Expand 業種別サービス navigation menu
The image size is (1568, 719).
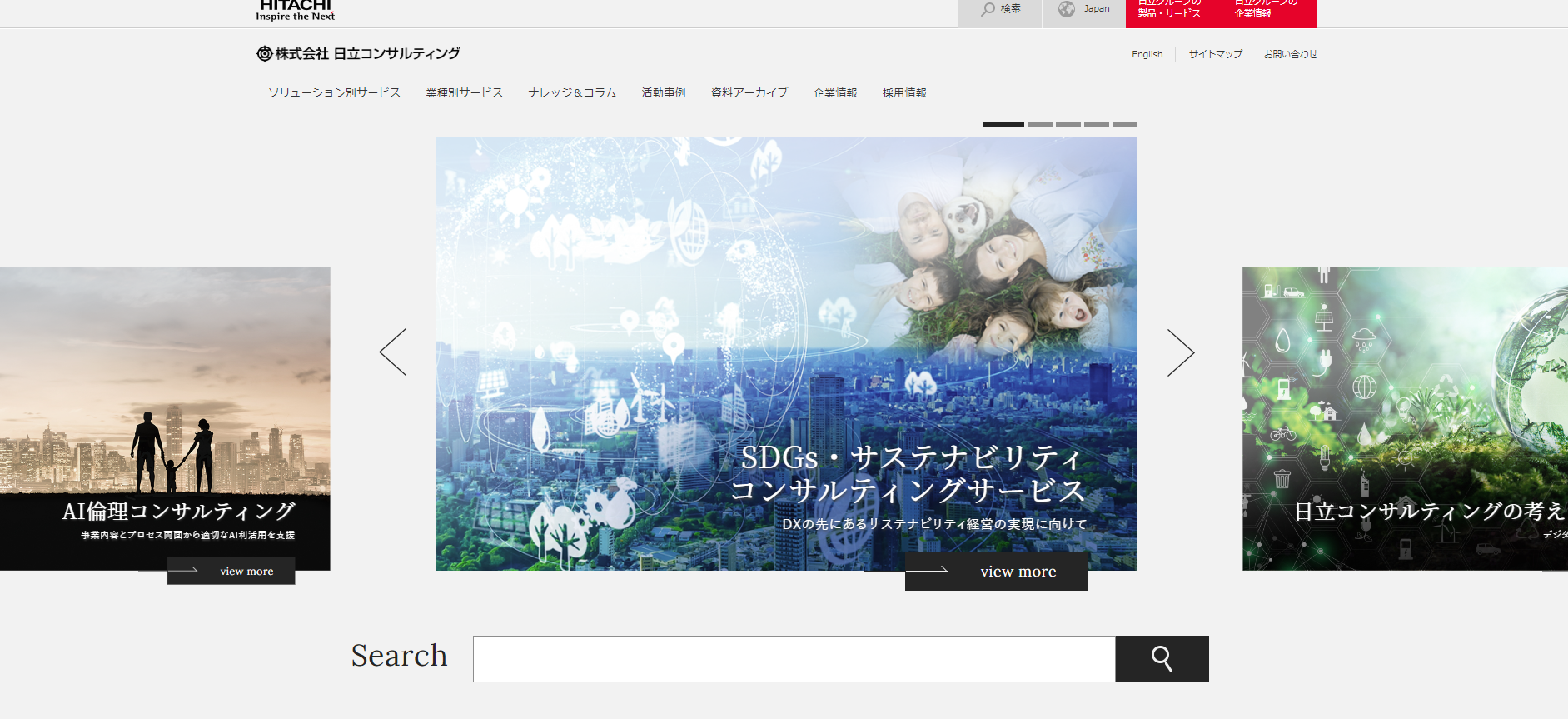click(464, 93)
